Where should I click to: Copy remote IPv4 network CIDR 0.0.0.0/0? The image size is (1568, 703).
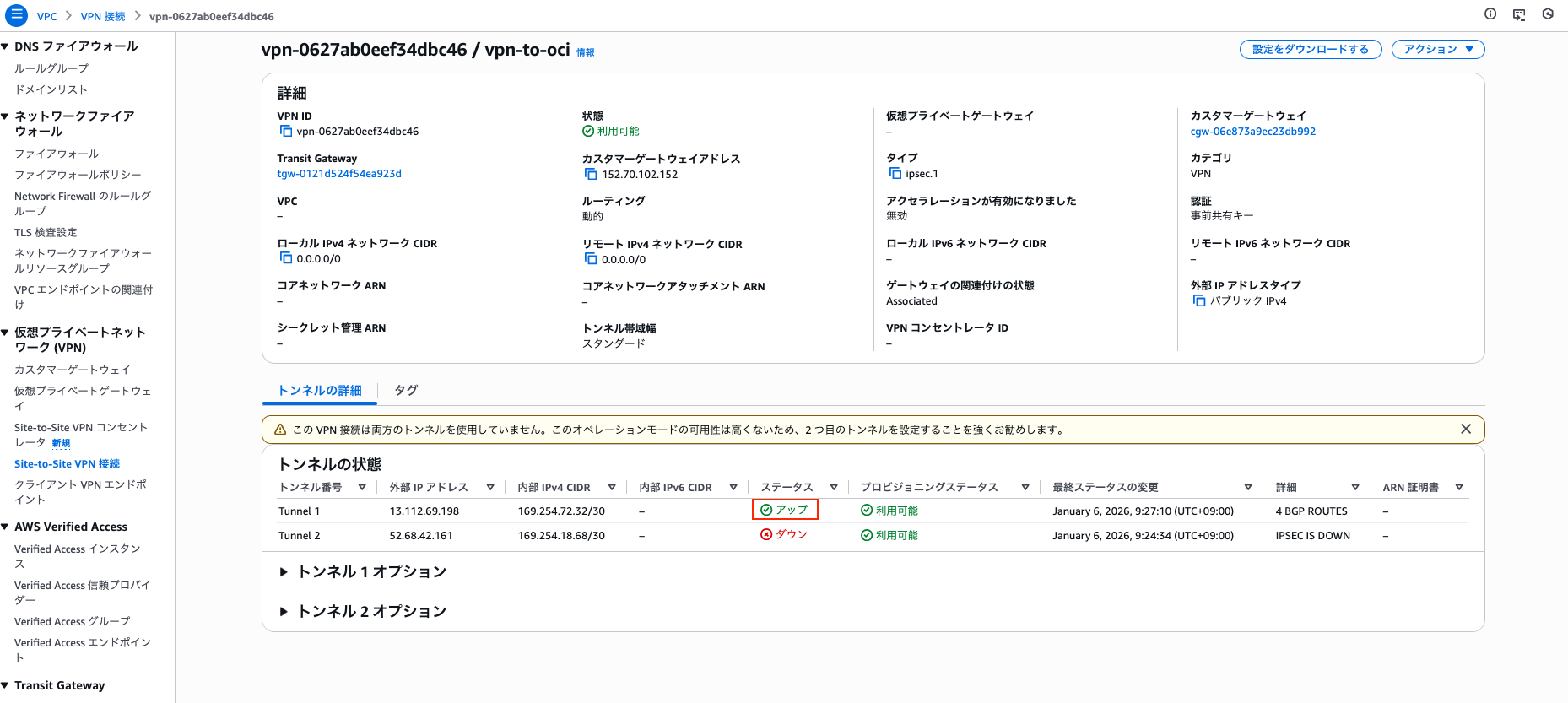pyautogui.click(x=591, y=259)
